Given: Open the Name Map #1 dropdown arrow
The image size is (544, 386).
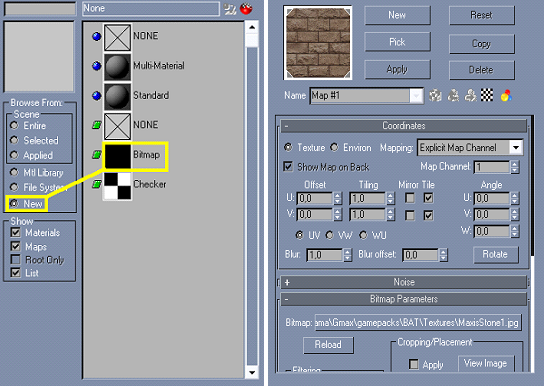Looking at the screenshot, I should (x=416, y=96).
